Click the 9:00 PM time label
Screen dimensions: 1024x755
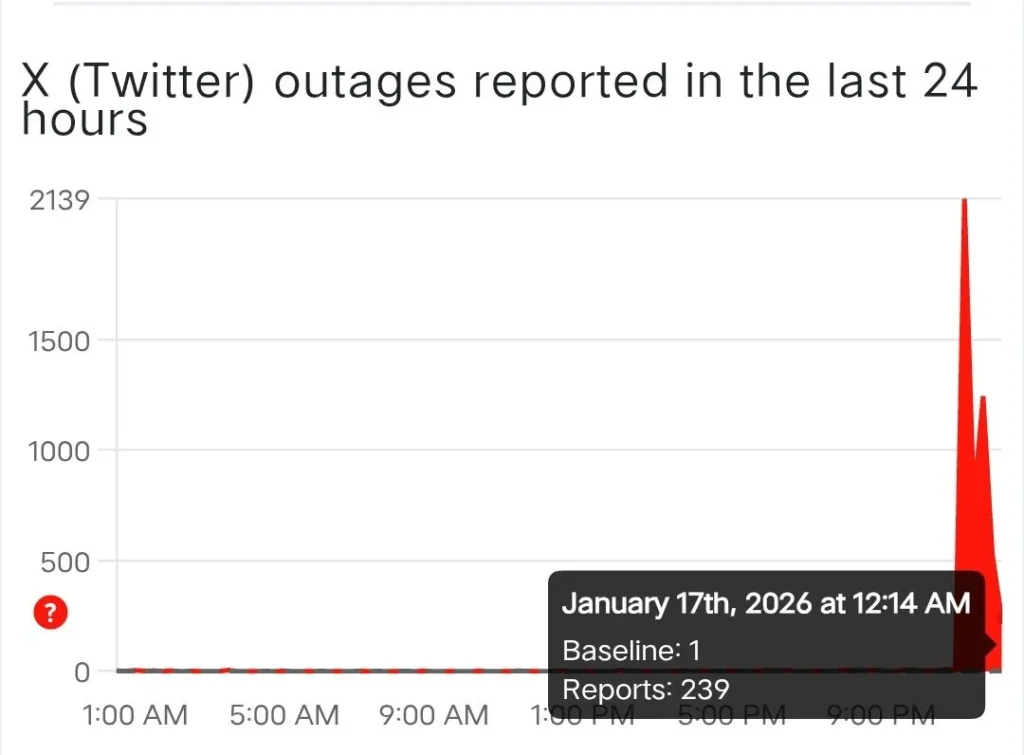pyautogui.click(x=882, y=715)
